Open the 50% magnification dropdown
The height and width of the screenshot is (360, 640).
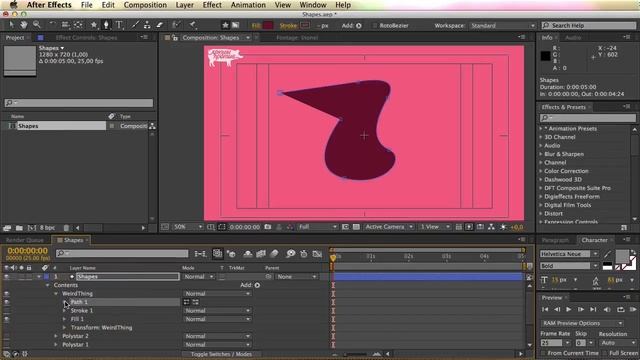[x=187, y=227]
